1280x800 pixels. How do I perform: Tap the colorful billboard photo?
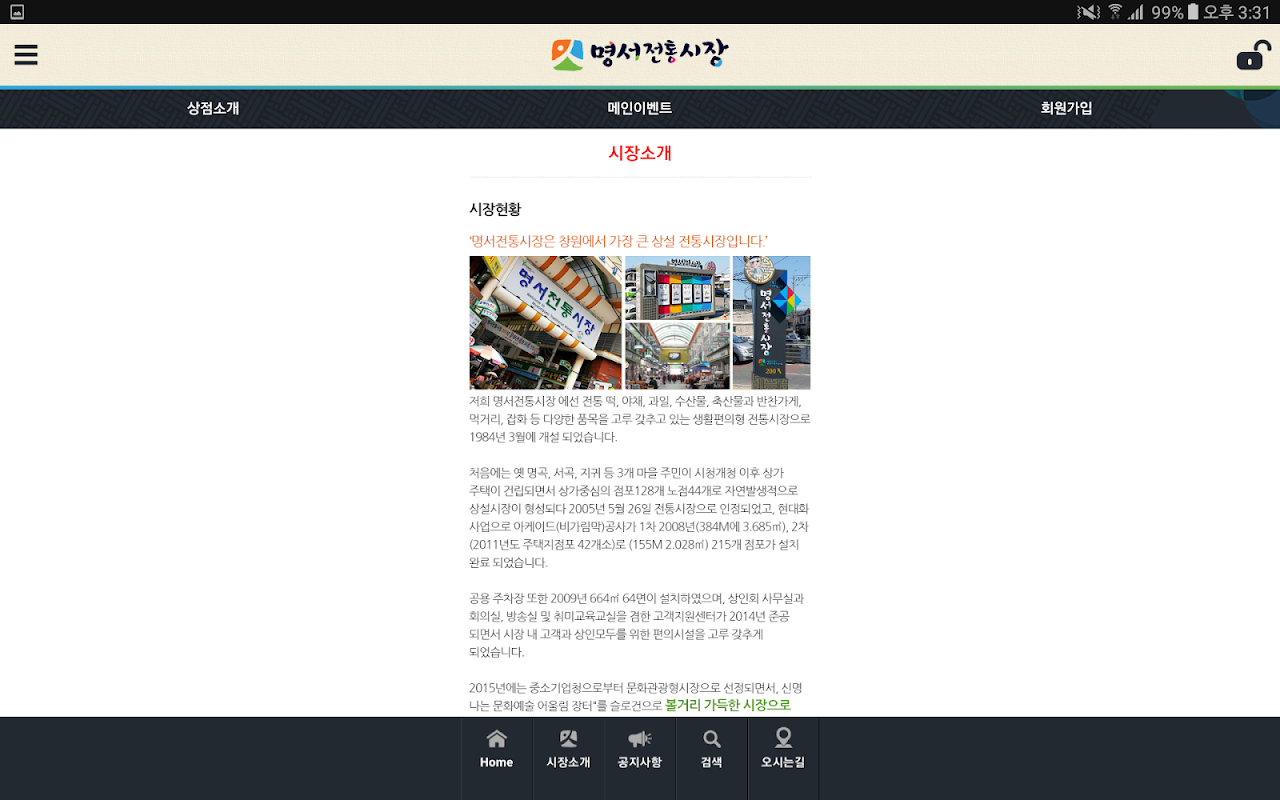click(x=677, y=287)
